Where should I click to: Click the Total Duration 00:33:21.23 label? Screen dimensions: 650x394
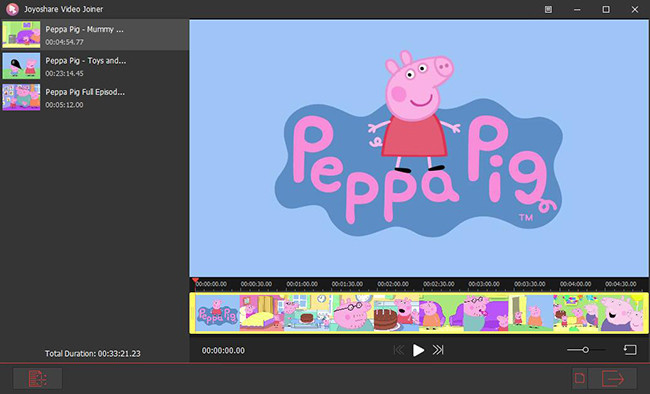tap(92, 354)
